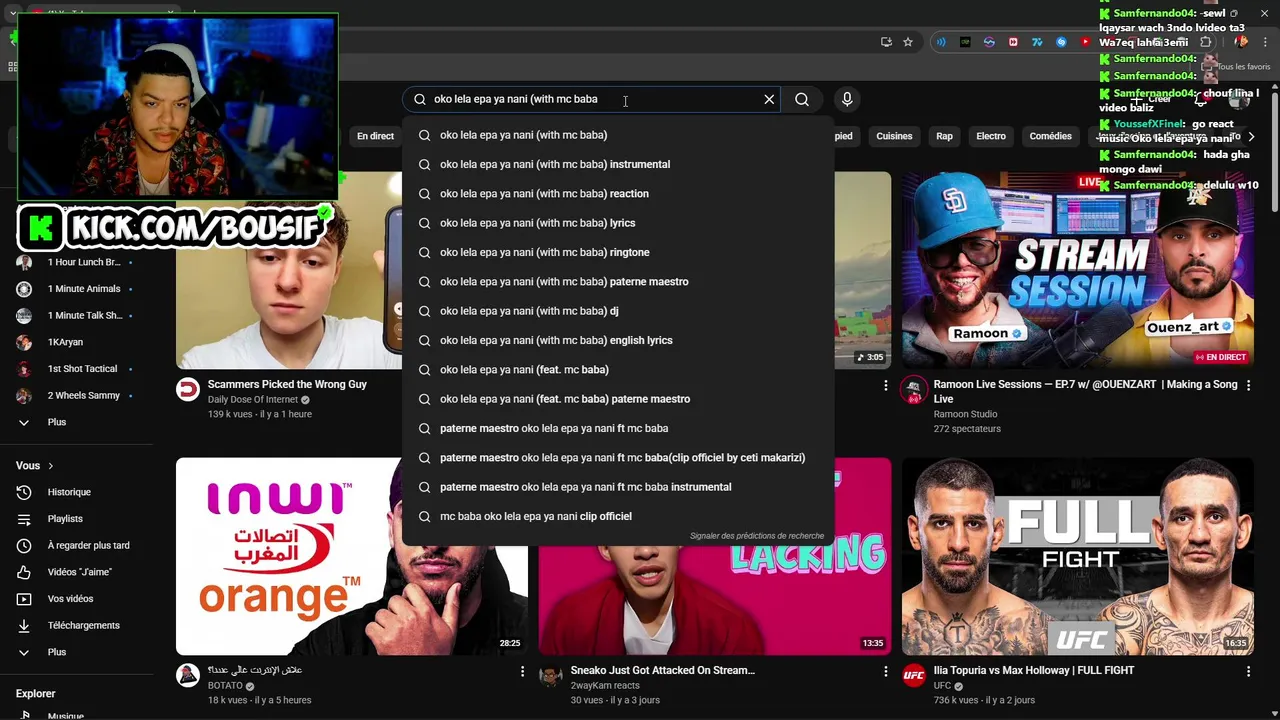Open the '1st Shot Tactical' subscription channel

coord(76,369)
